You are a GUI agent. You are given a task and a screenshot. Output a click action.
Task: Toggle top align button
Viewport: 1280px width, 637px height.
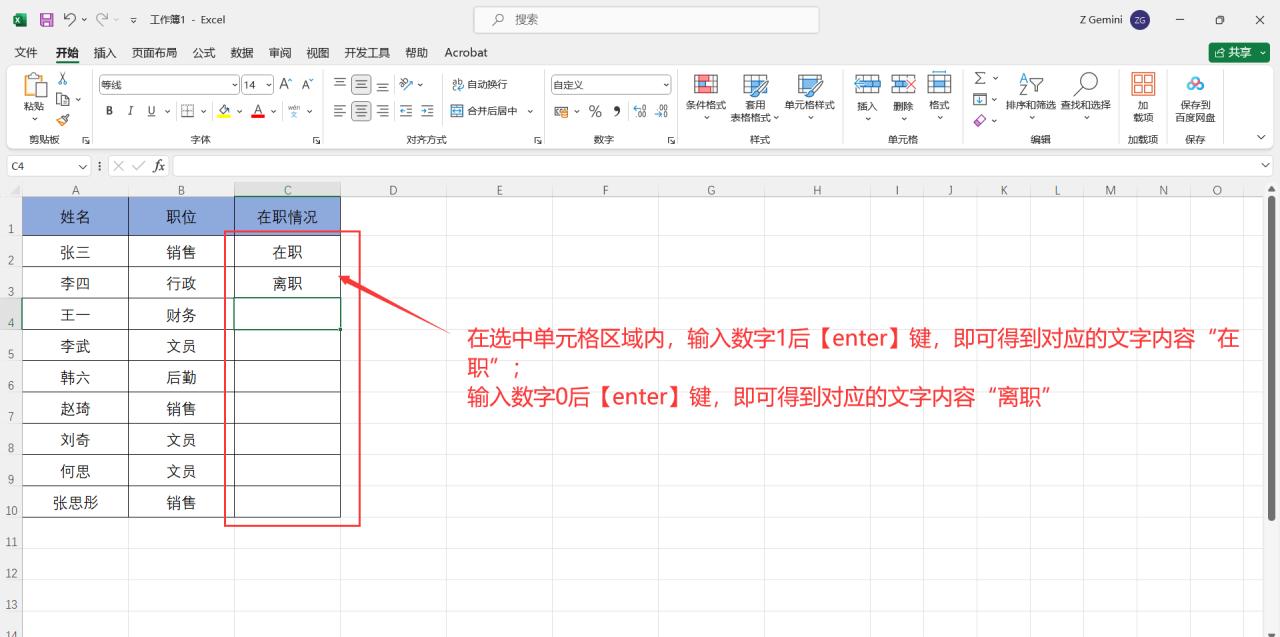[x=340, y=85]
